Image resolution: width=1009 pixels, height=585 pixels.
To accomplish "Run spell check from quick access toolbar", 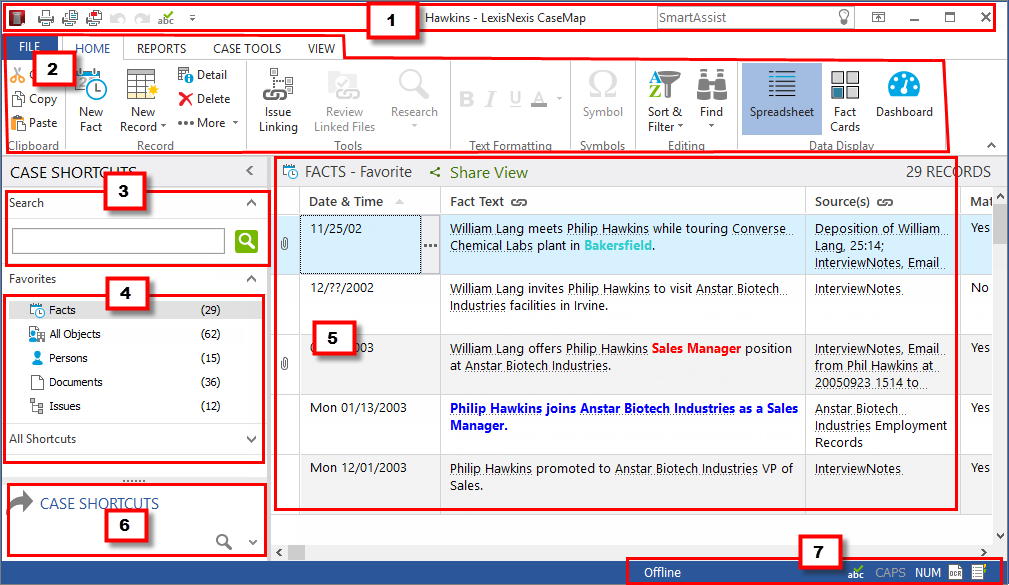I will tap(166, 18).
